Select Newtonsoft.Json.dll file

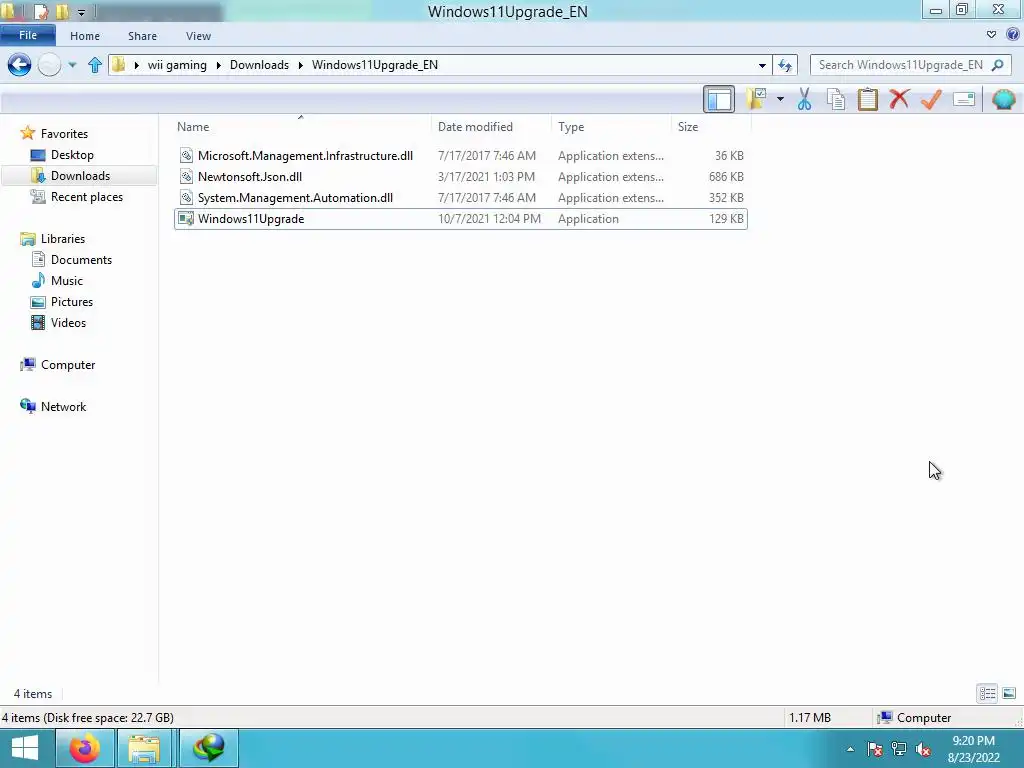tap(461, 176)
